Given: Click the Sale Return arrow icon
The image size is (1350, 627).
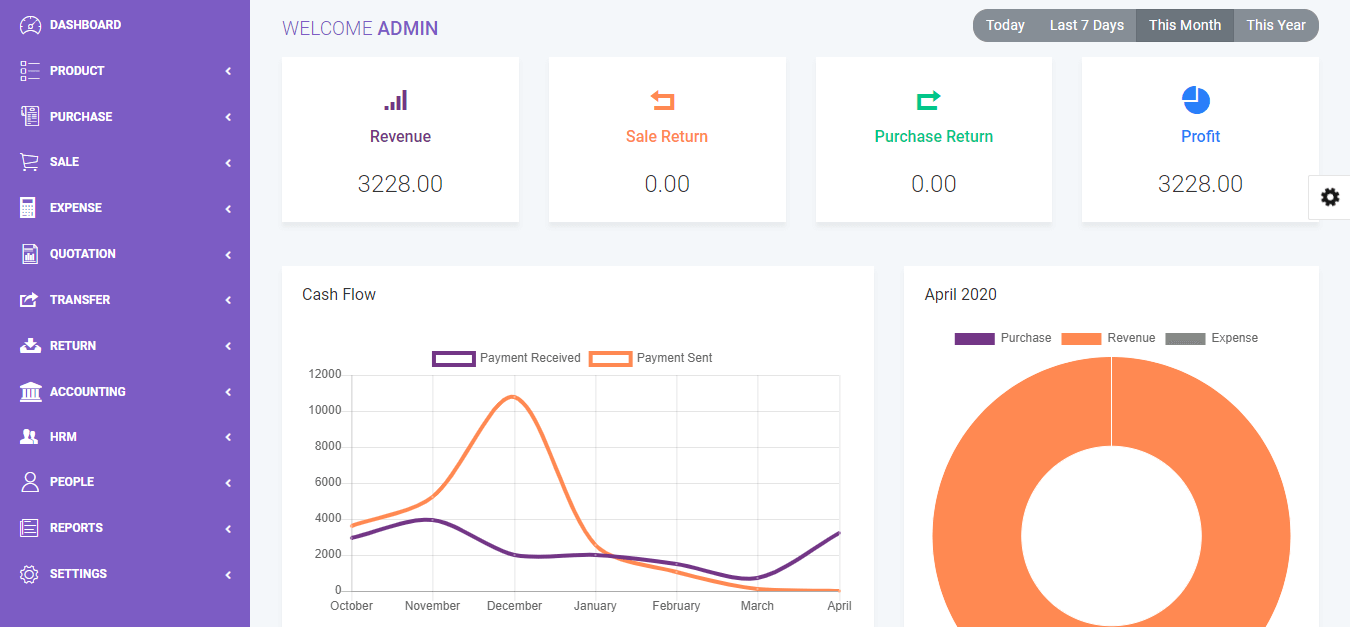Looking at the screenshot, I should pos(663,100).
